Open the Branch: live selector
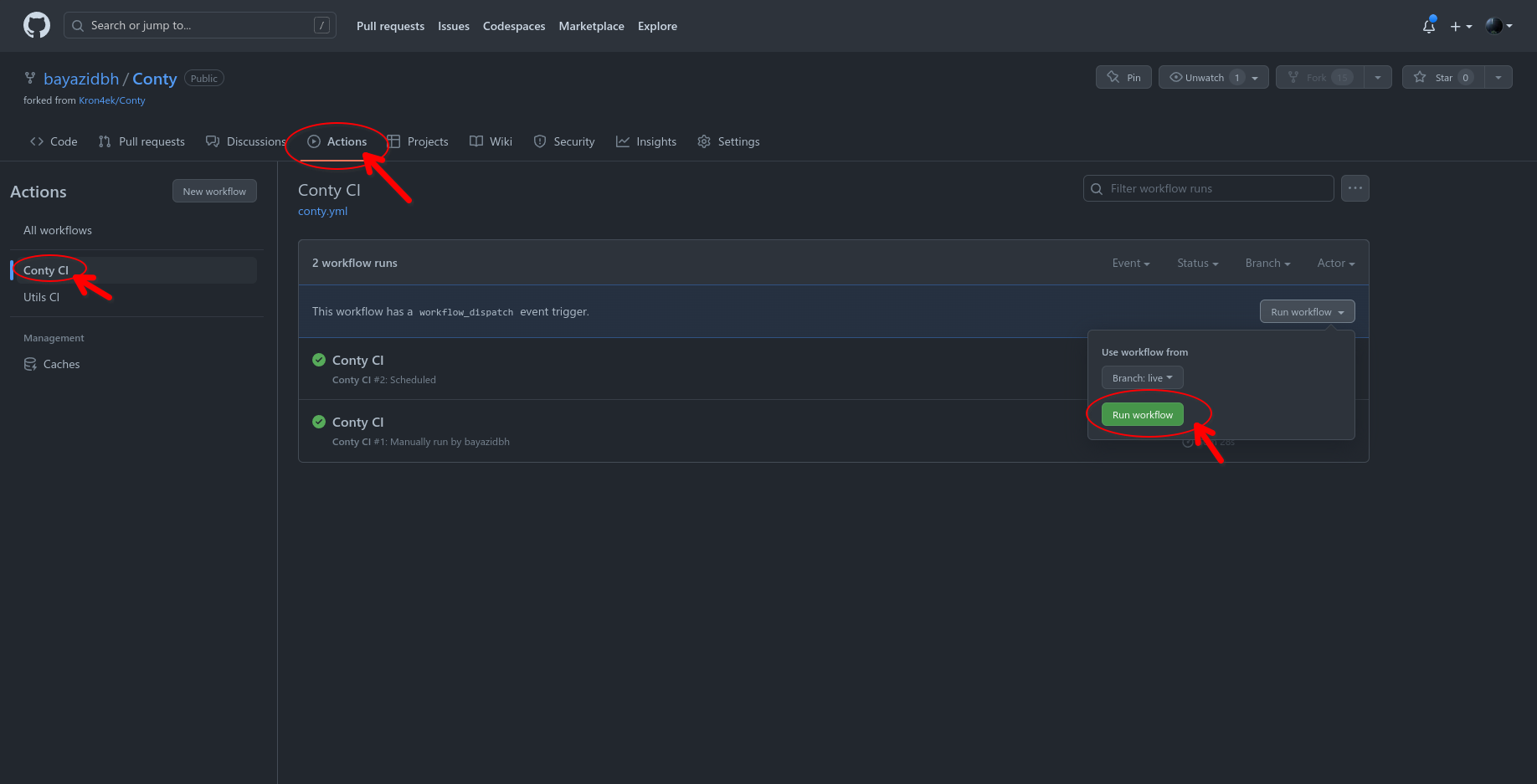 [1143, 377]
